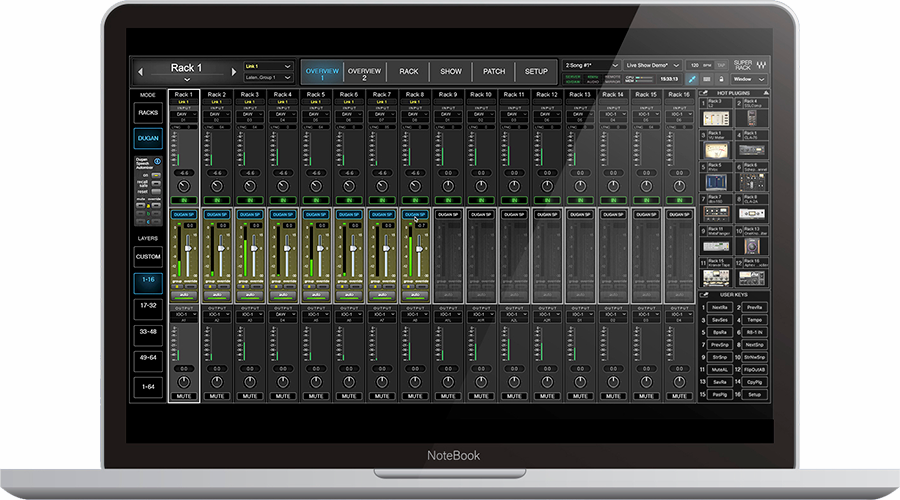Mute the Rack 1 output channel
This screenshot has width=900, height=500.
tap(183, 396)
